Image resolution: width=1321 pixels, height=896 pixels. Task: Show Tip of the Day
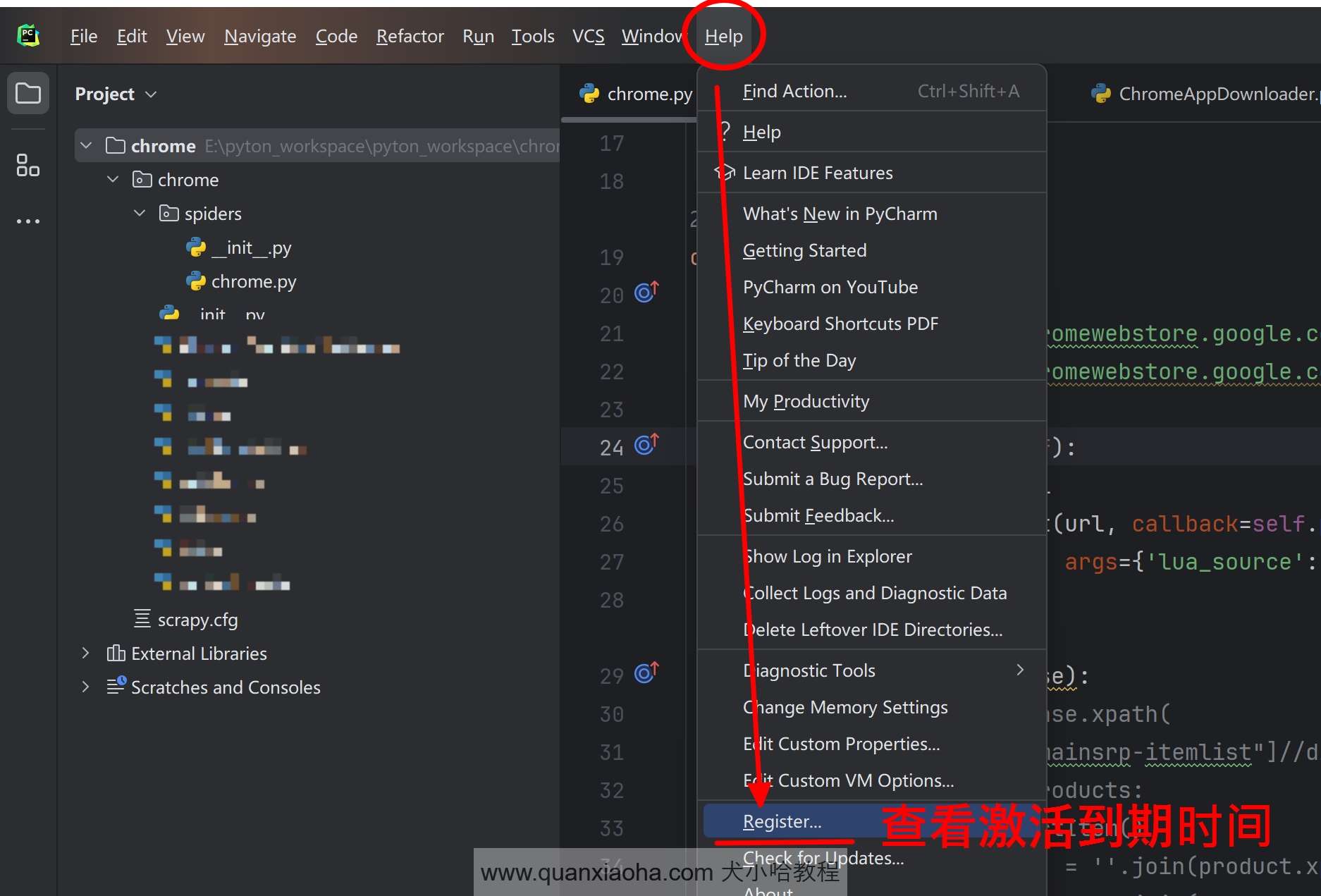point(872,360)
